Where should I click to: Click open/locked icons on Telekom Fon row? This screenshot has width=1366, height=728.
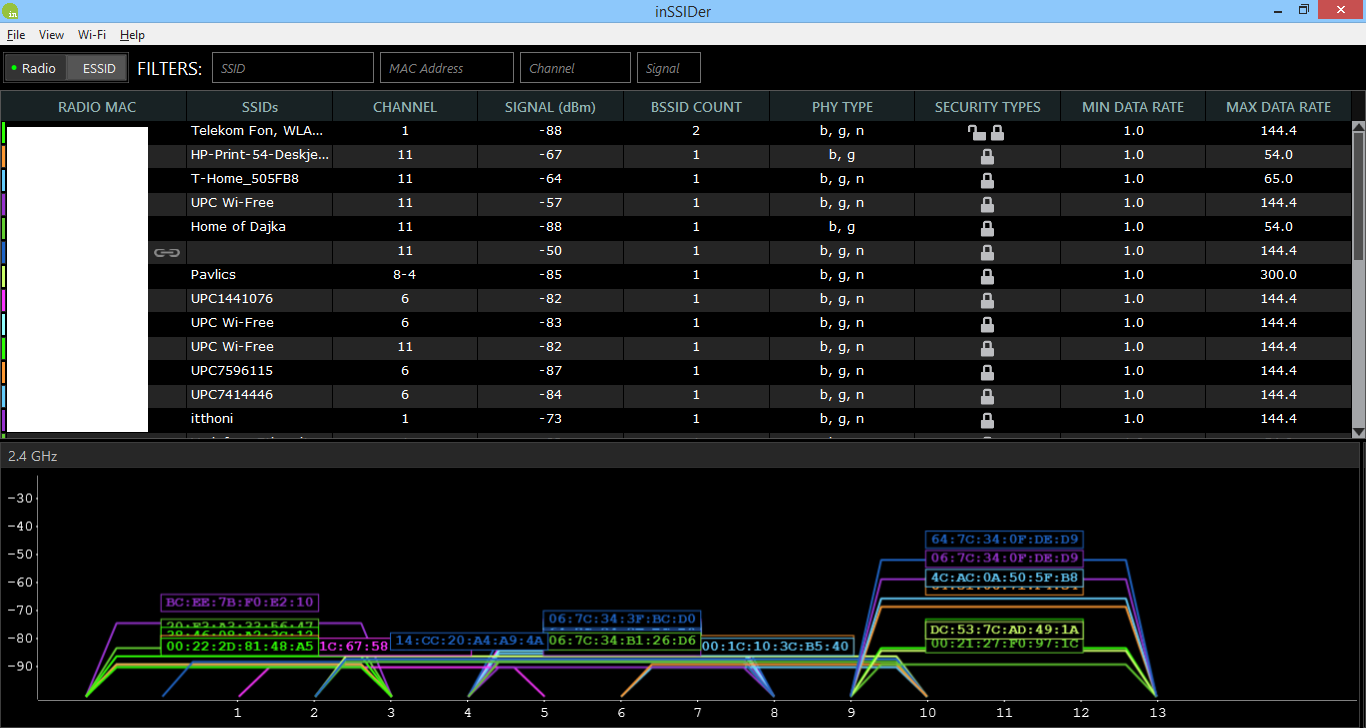pyautogui.click(x=987, y=132)
